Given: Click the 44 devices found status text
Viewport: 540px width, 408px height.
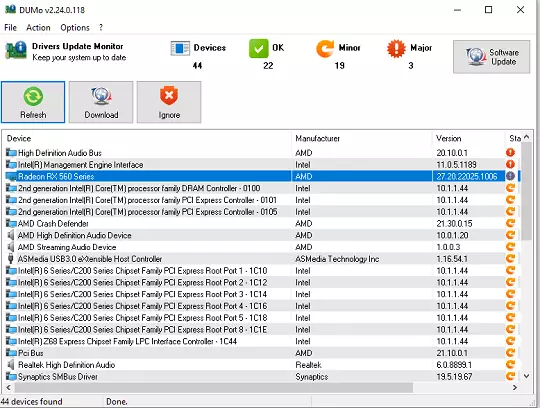Looking at the screenshot, I should pos(32,401).
